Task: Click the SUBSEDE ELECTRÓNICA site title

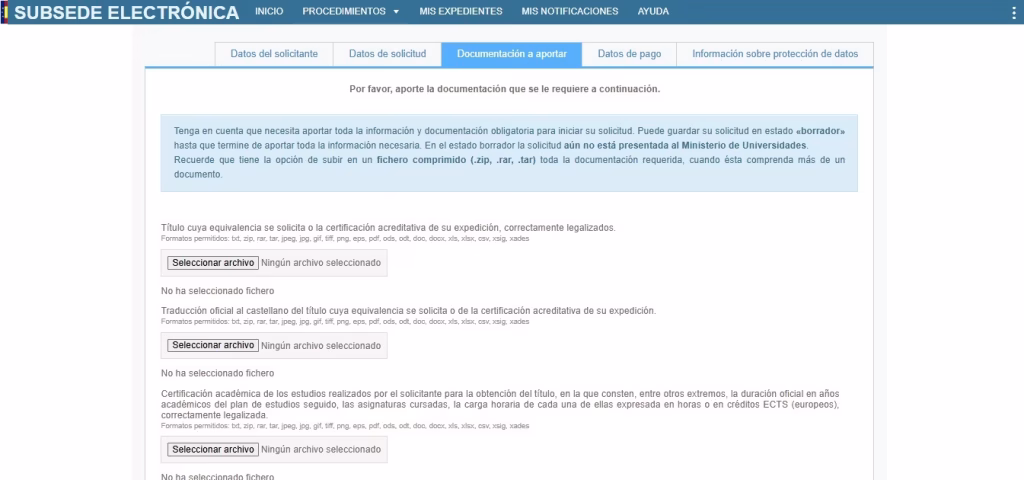Action: (127, 12)
